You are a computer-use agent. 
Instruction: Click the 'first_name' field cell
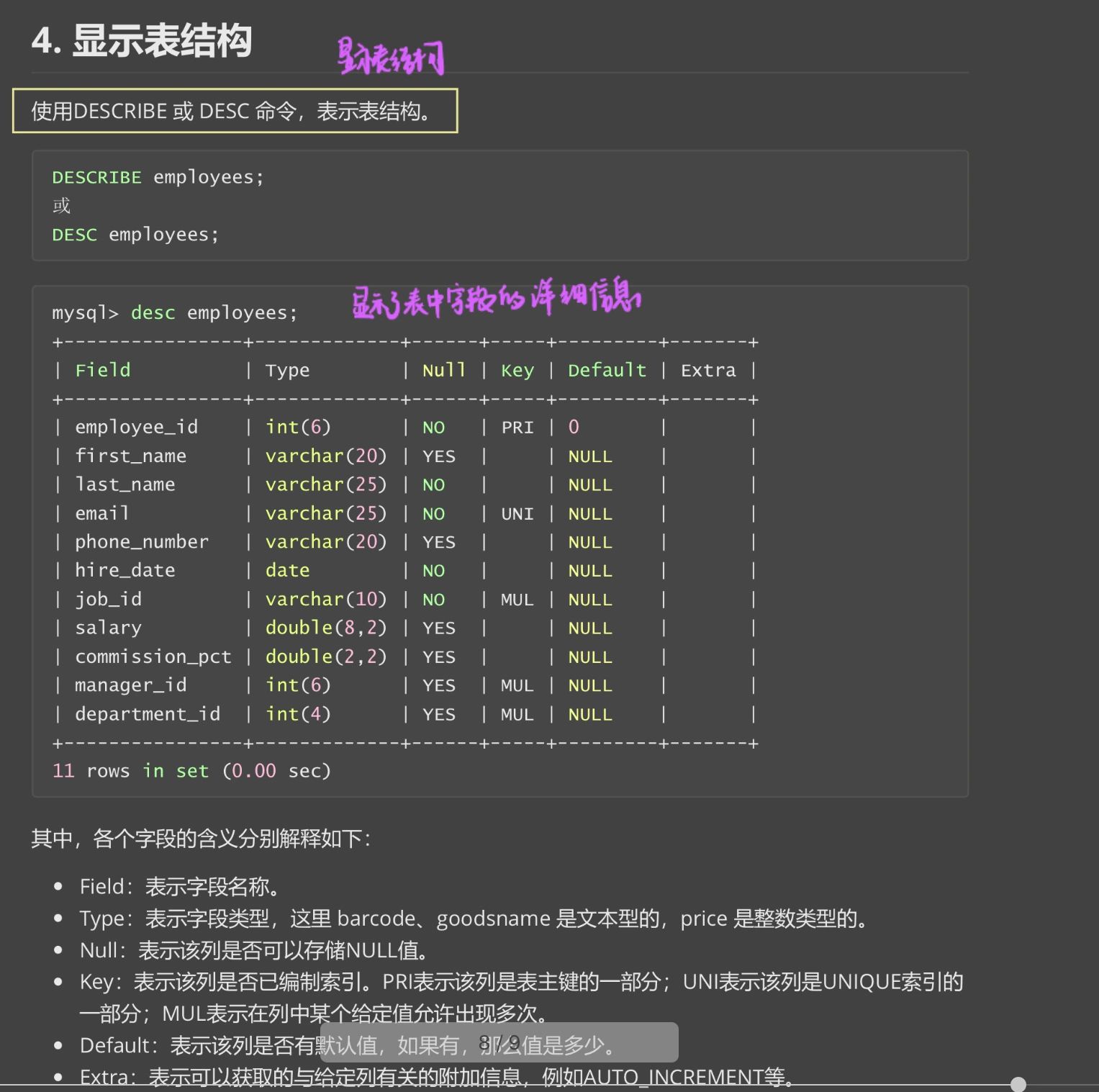pos(130,456)
